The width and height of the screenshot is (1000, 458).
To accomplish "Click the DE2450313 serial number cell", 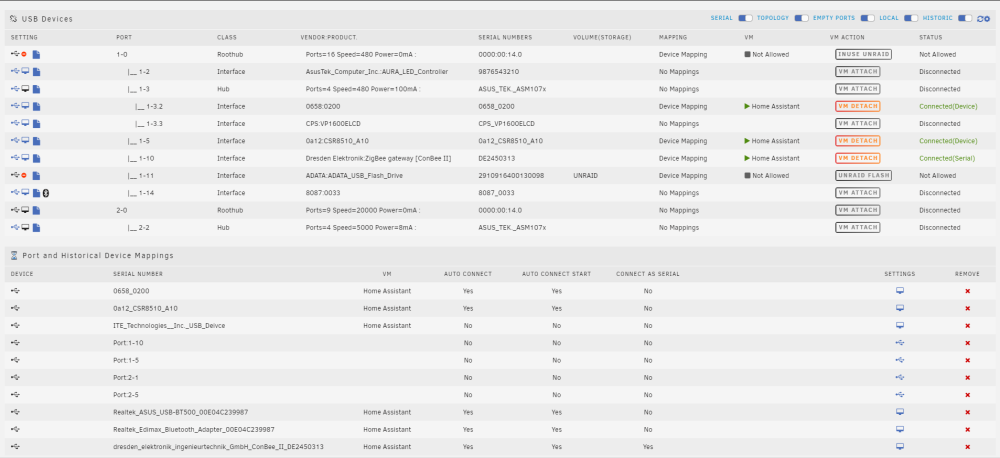I will 496,158.
